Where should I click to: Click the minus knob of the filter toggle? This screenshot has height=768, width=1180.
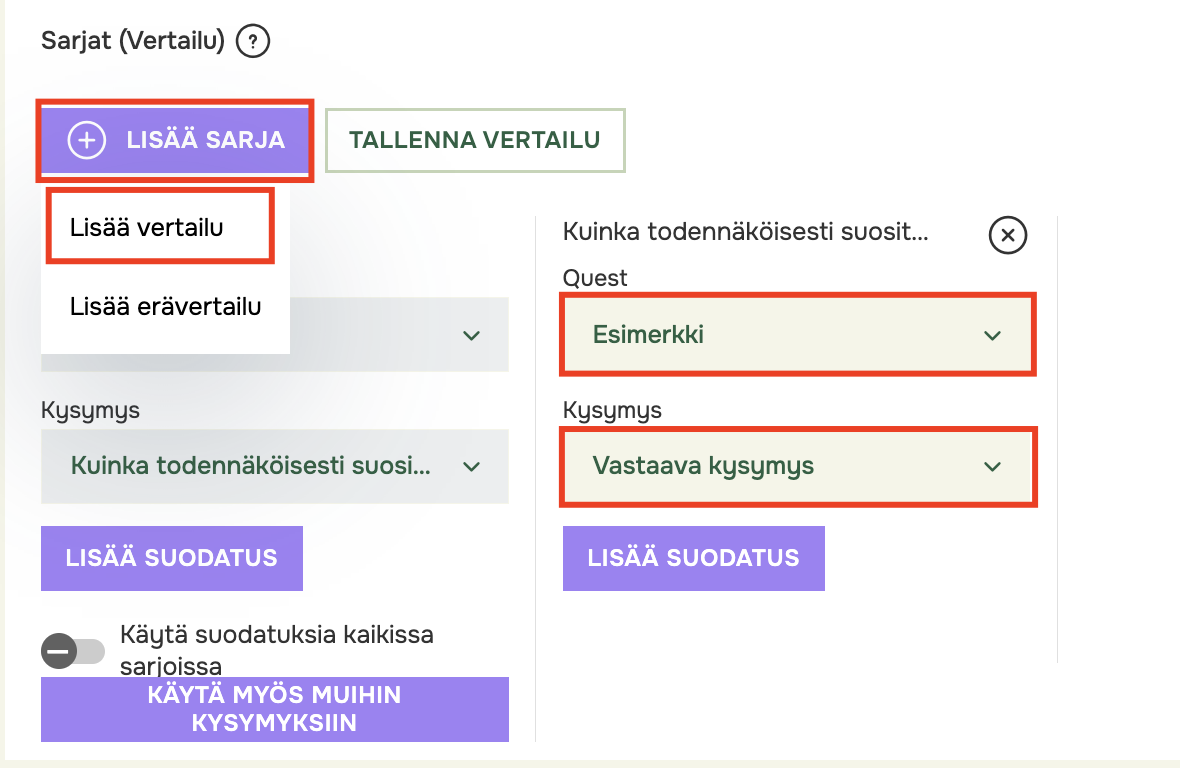pyautogui.click(x=59, y=651)
